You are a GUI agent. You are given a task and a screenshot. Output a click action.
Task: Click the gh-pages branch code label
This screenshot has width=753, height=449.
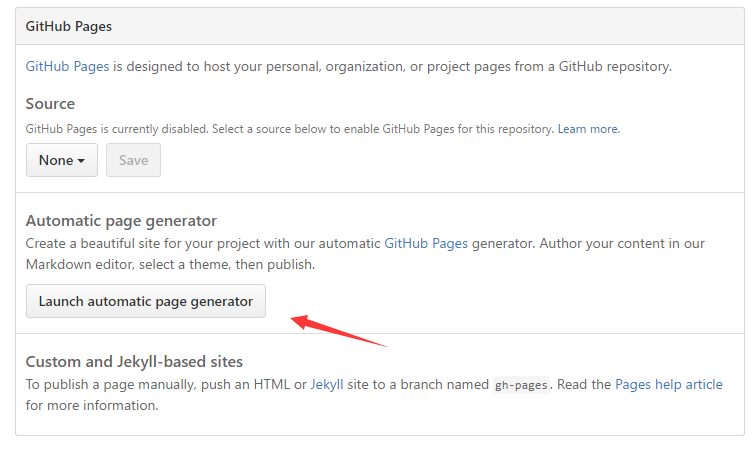tap(521, 385)
